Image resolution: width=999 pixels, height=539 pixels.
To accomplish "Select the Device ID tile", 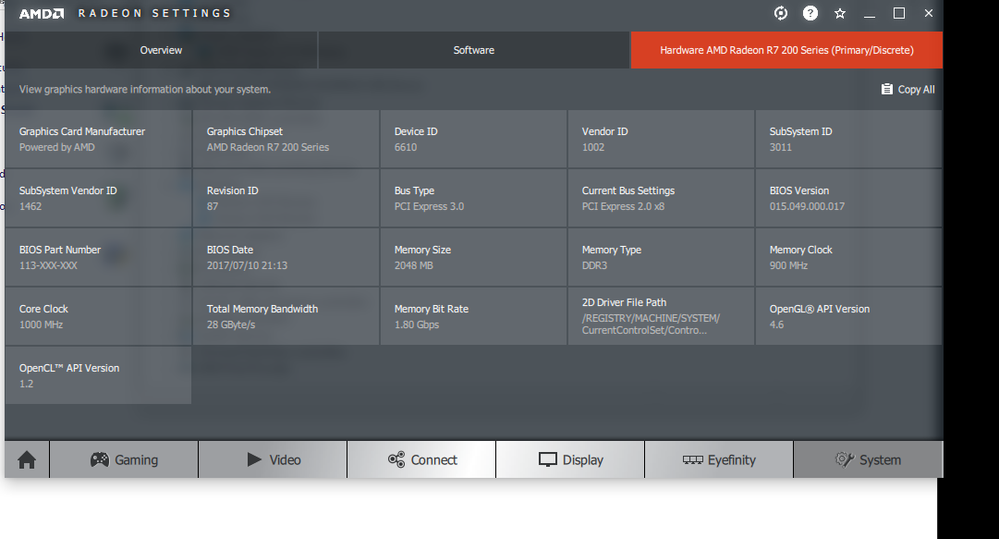I will pyautogui.click(x=473, y=139).
